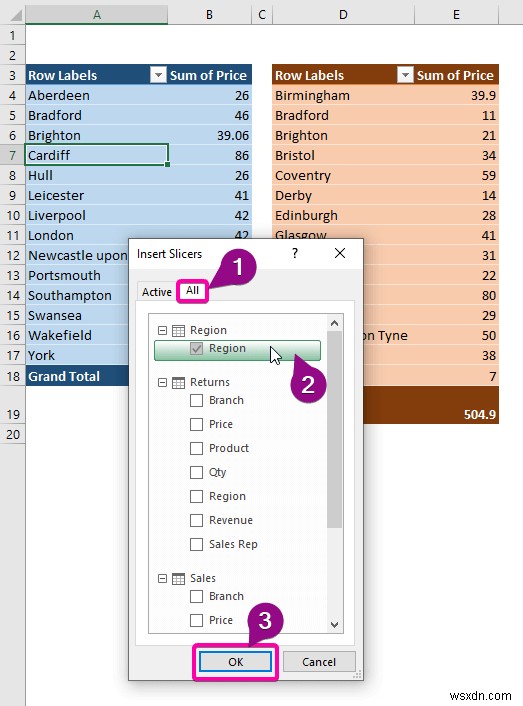Click the Grand Total cell in blue table
523x706 pixels.
pyautogui.click(x=77, y=376)
